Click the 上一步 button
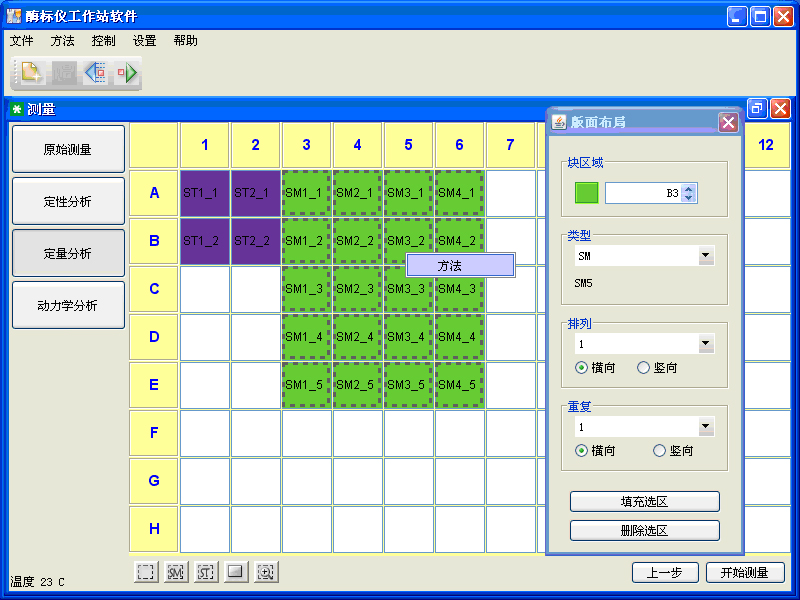This screenshot has width=800, height=600. coord(665,572)
